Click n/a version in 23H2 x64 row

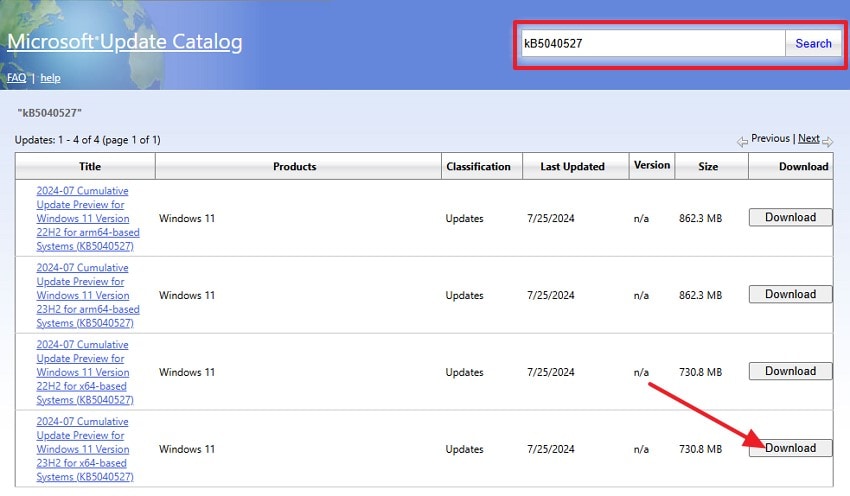tap(641, 449)
